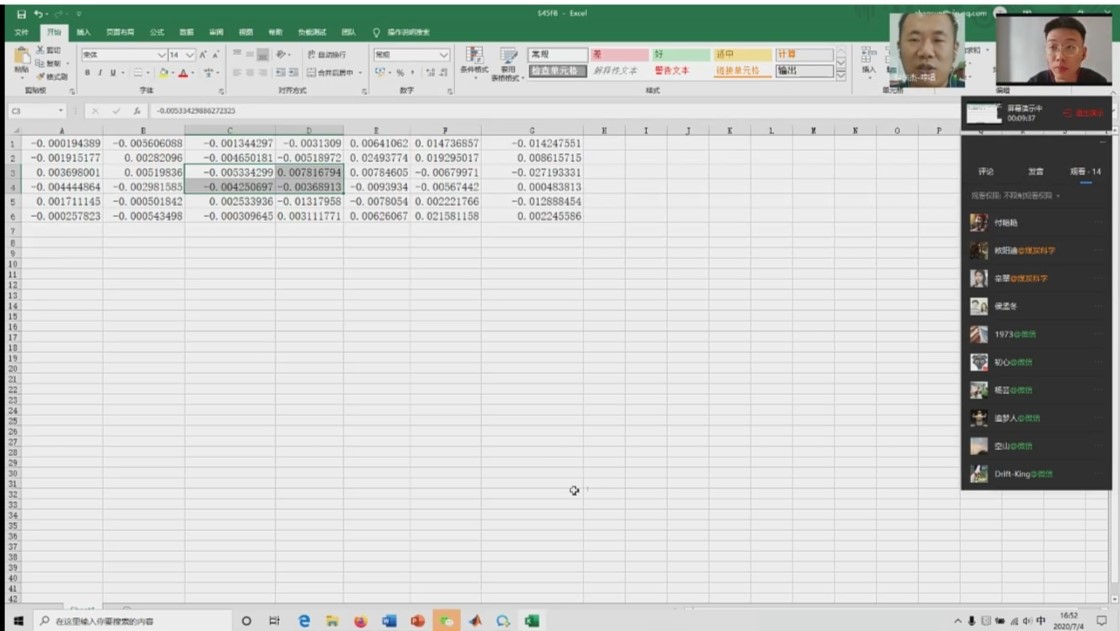Undo the last action in Excel

(38, 14)
